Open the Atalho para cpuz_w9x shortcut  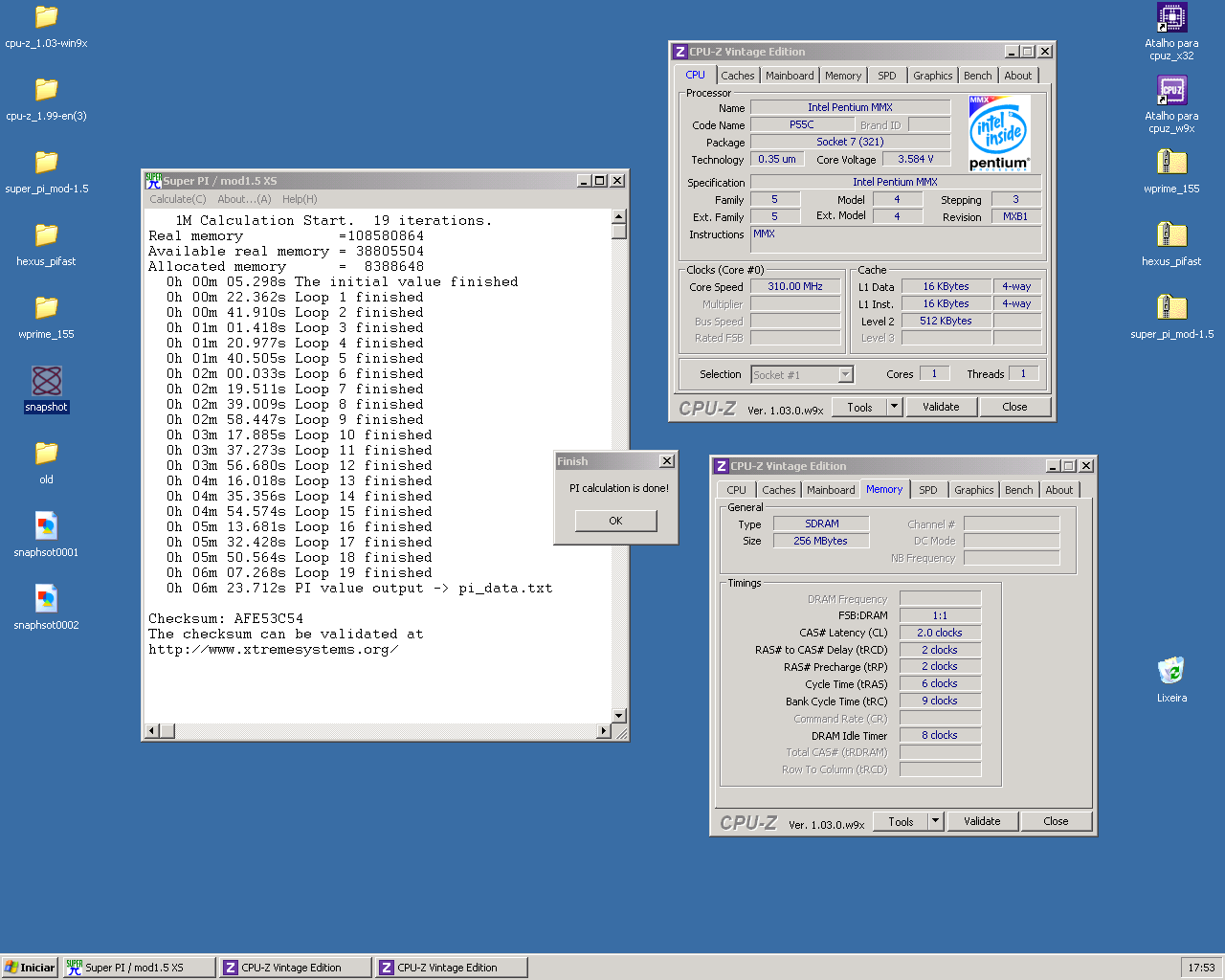click(x=1171, y=90)
